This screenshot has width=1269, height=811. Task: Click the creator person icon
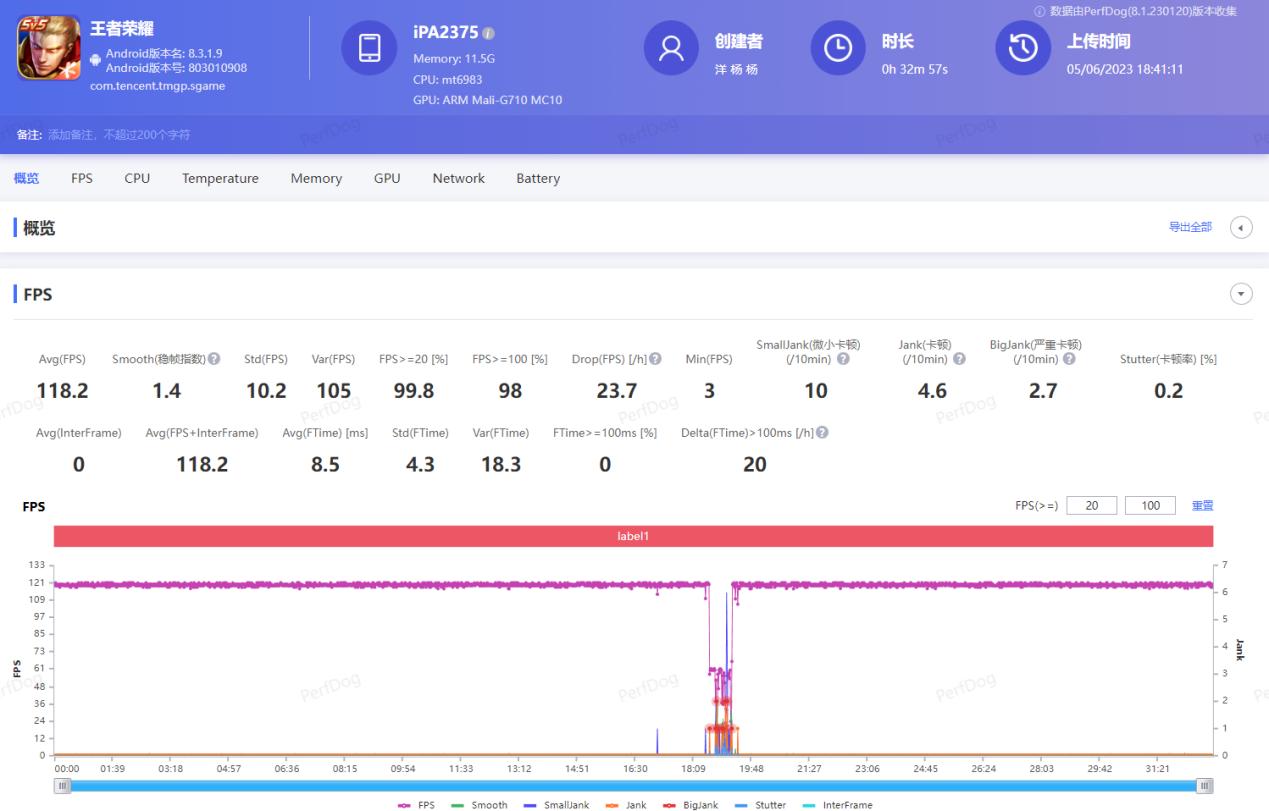tap(670, 47)
